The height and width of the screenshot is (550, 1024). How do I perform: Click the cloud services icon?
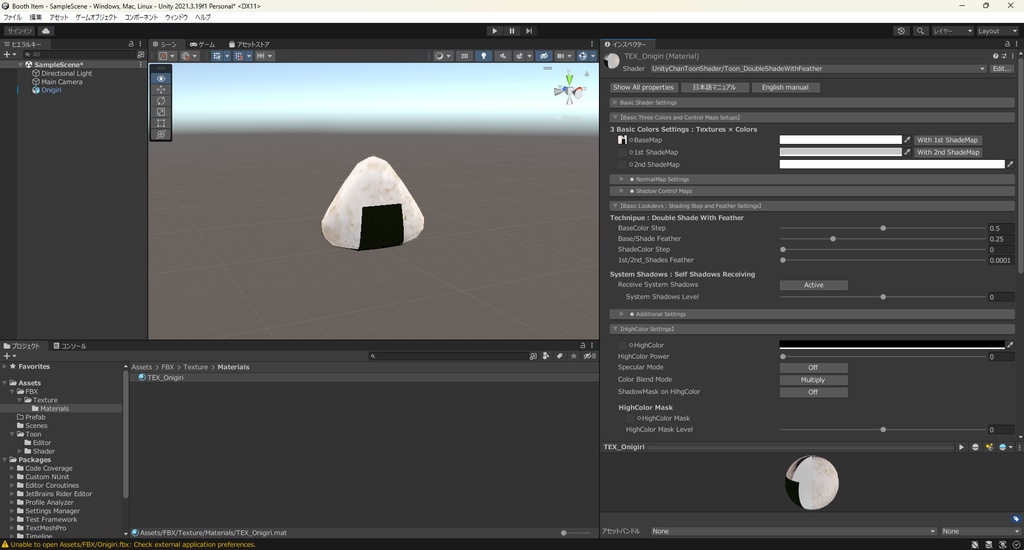pos(46,31)
